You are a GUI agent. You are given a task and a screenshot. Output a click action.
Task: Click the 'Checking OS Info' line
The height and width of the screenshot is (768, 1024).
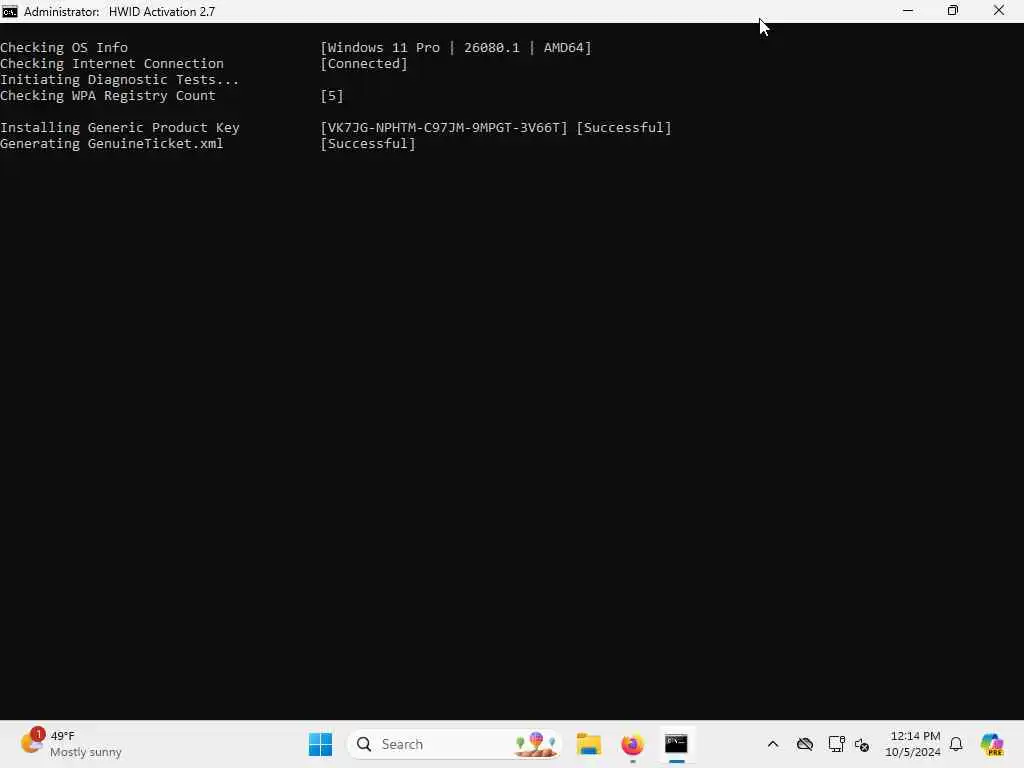(64, 48)
